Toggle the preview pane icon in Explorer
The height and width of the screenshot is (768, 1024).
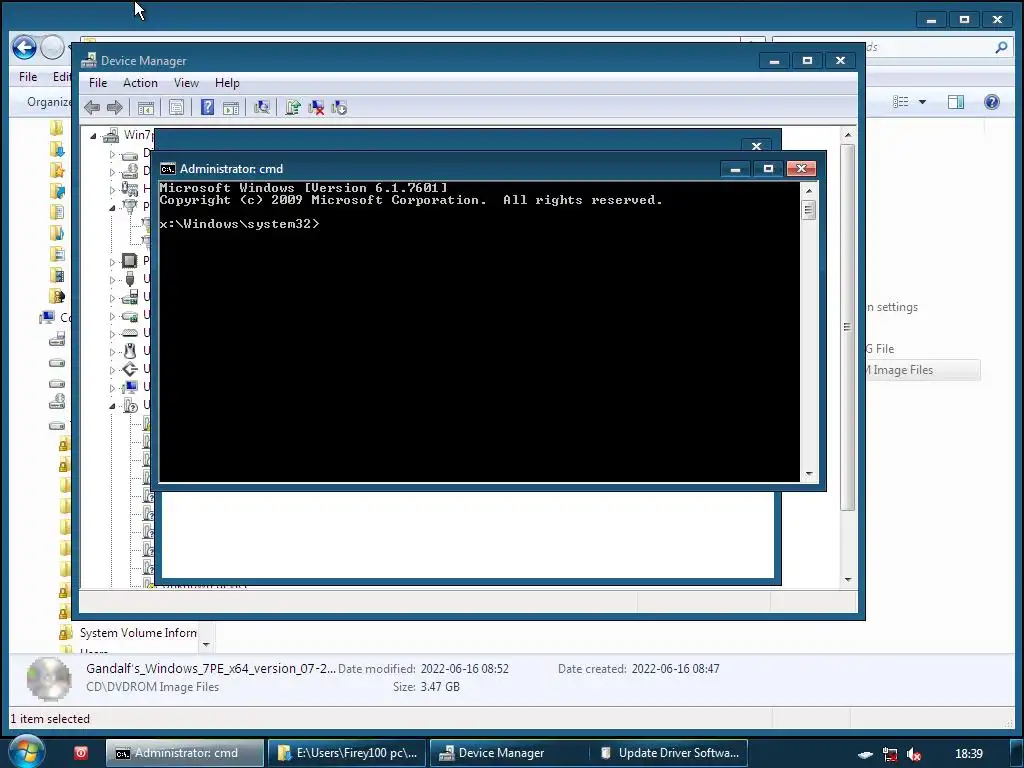coord(955,102)
